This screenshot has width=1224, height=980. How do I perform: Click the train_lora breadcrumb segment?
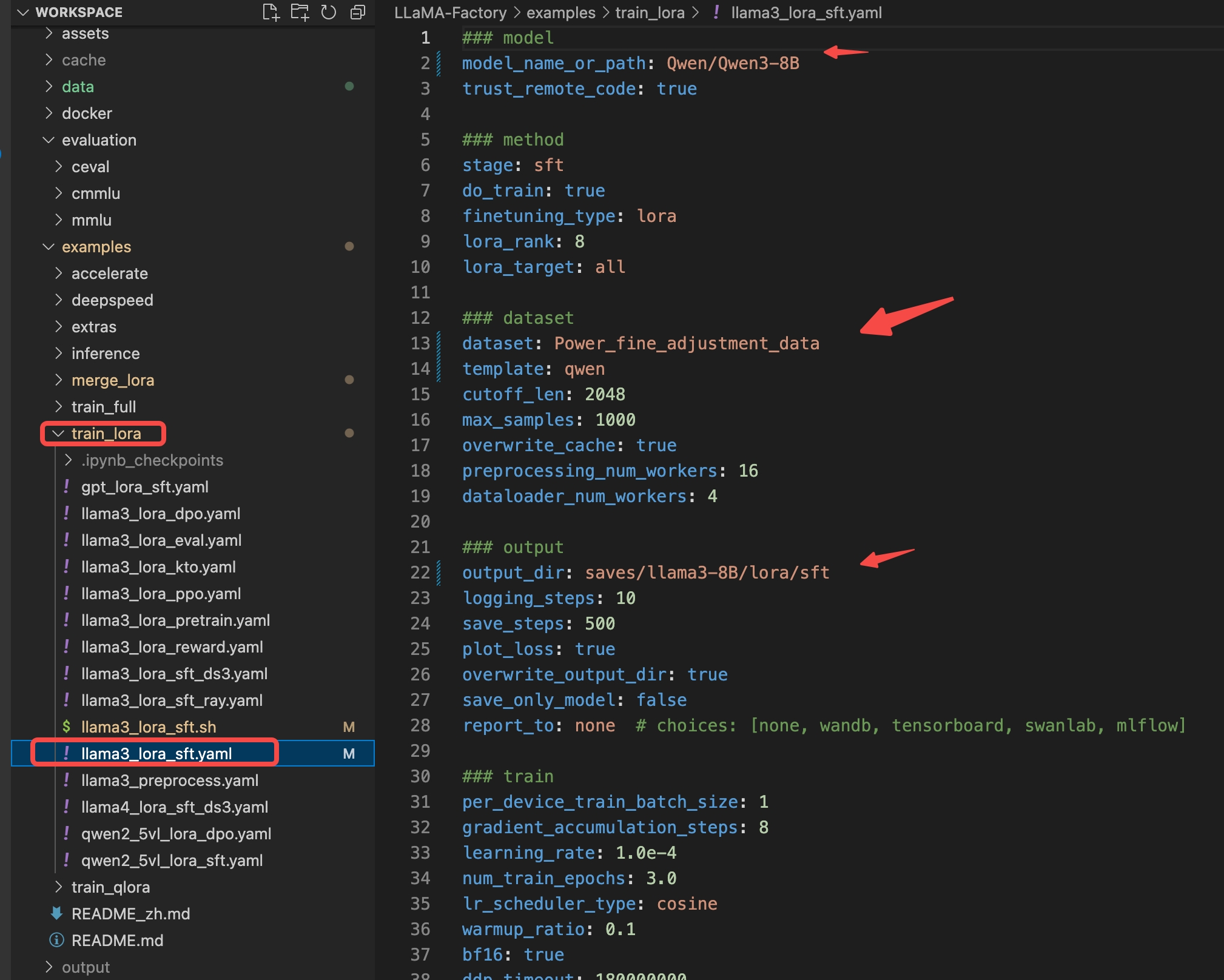[x=650, y=13]
